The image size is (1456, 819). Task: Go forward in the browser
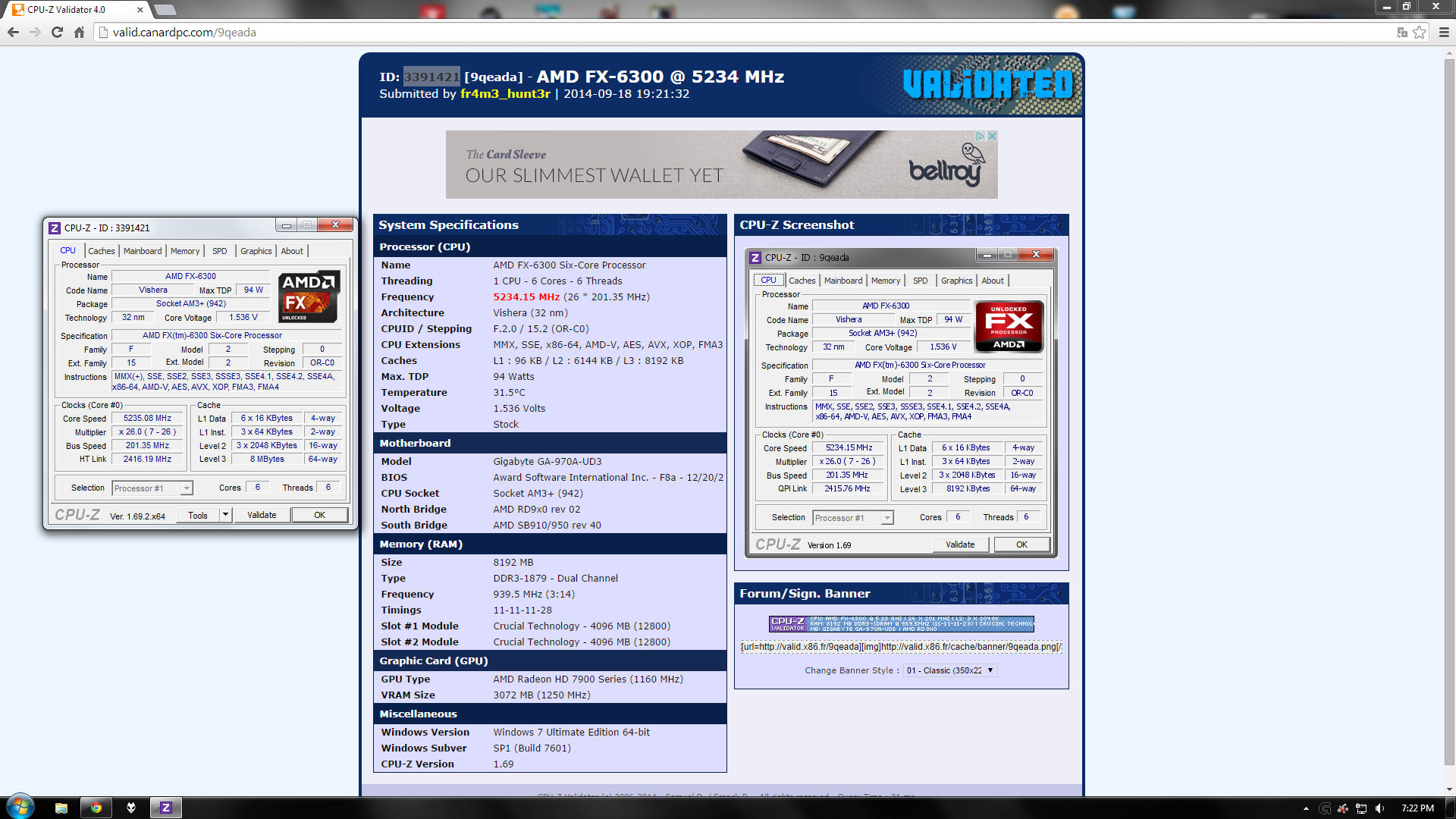click(35, 33)
